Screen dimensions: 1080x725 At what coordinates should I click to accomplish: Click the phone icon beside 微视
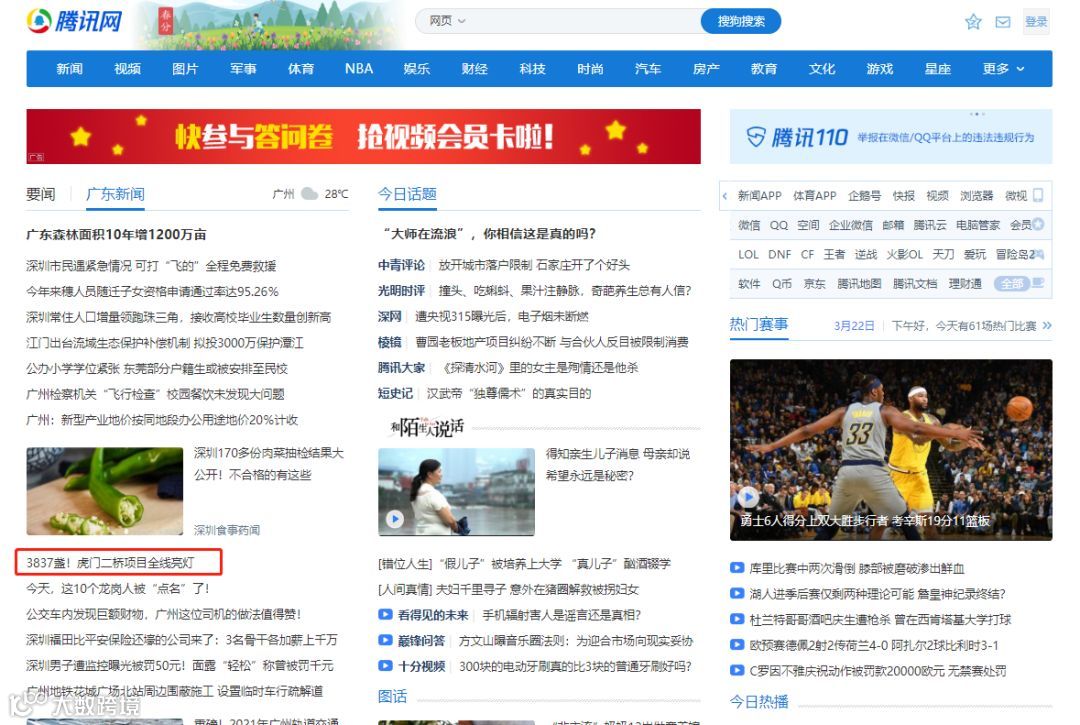coord(1039,196)
